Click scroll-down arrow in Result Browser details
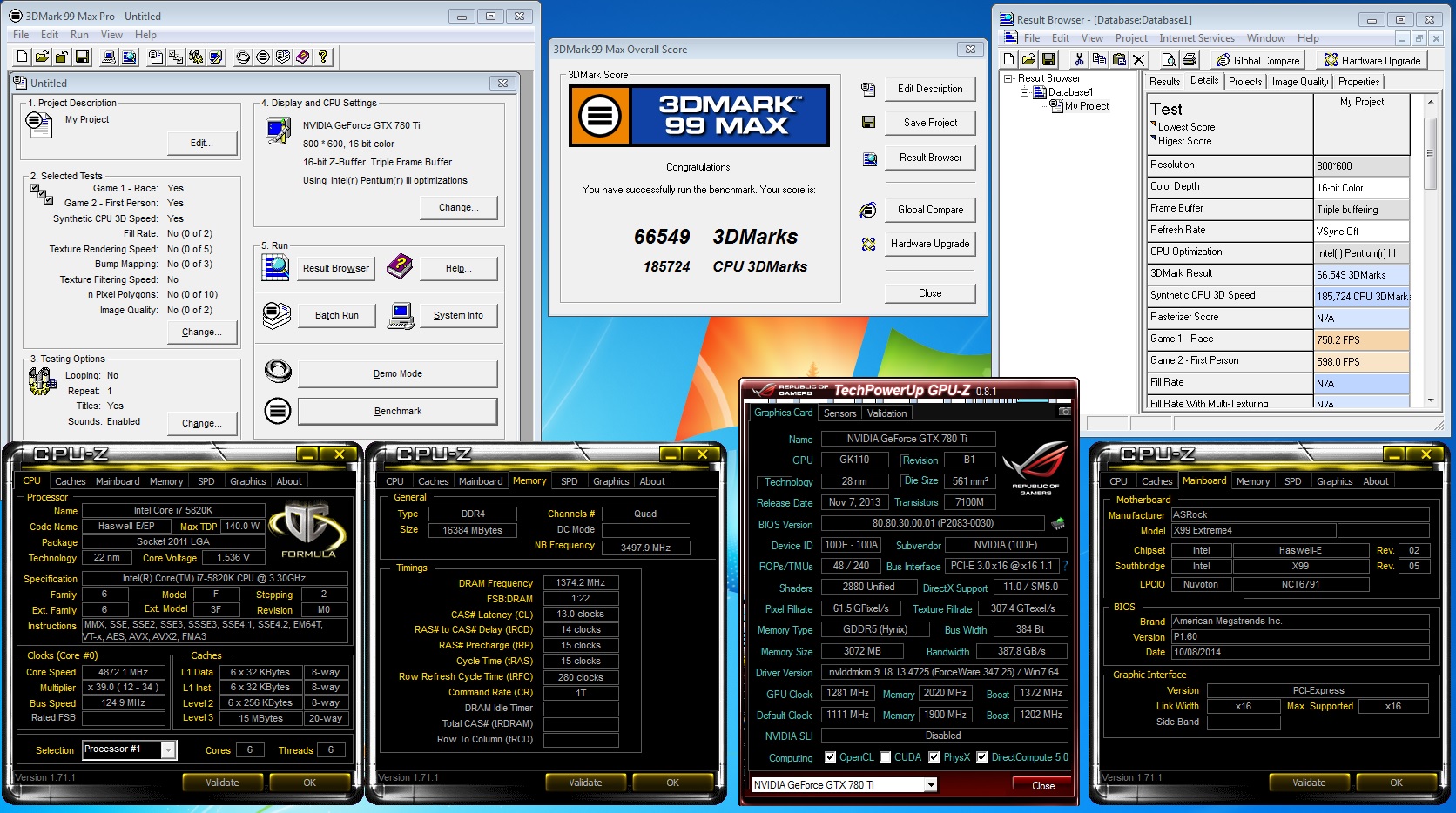Image resolution: width=1456 pixels, height=813 pixels. 1430,400
